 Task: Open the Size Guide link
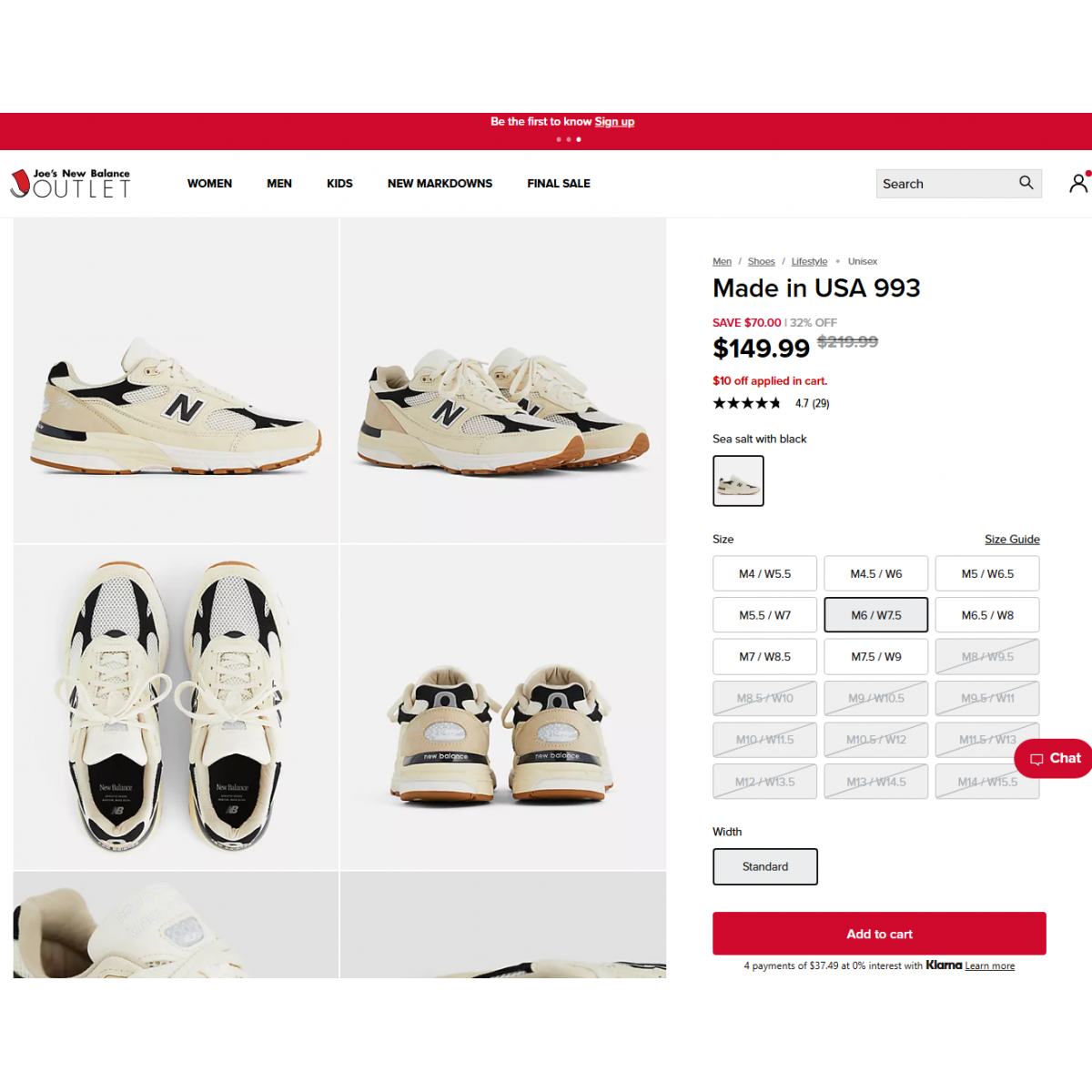(1012, 539)
